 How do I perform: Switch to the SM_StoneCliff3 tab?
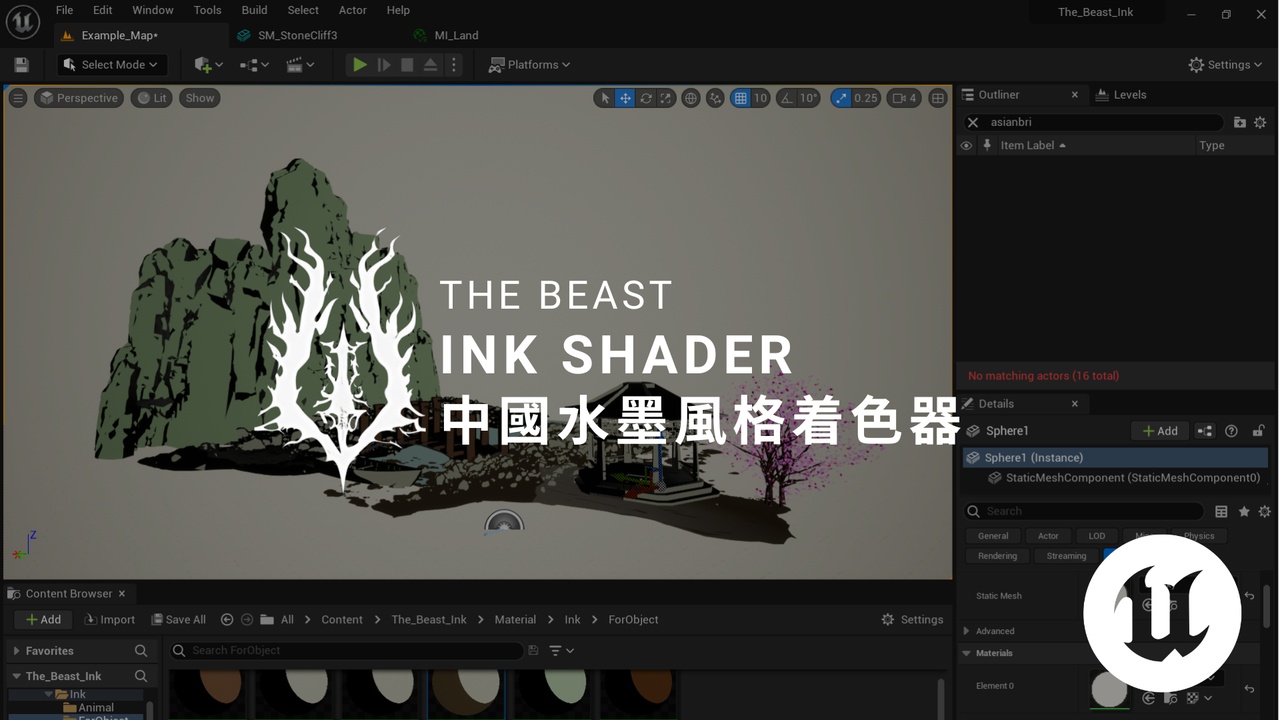pos(297,35)
